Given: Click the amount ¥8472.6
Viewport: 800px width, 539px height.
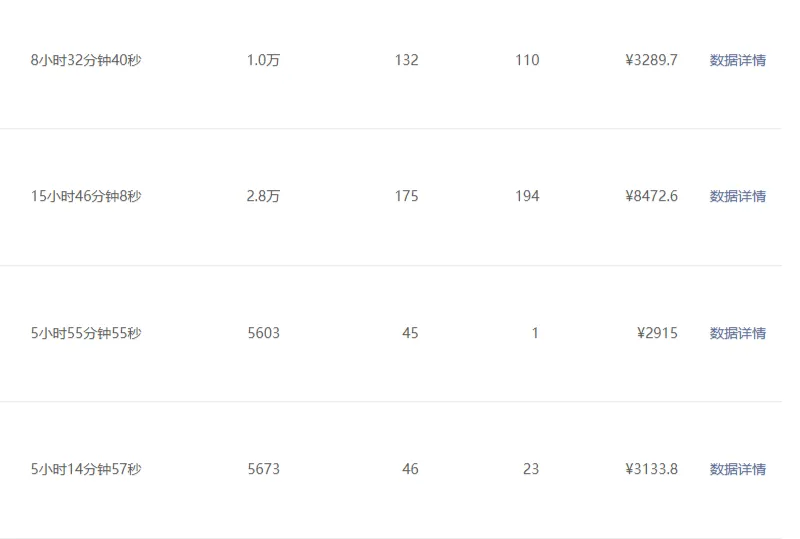Looking at the screenshot, I should 651,196.
